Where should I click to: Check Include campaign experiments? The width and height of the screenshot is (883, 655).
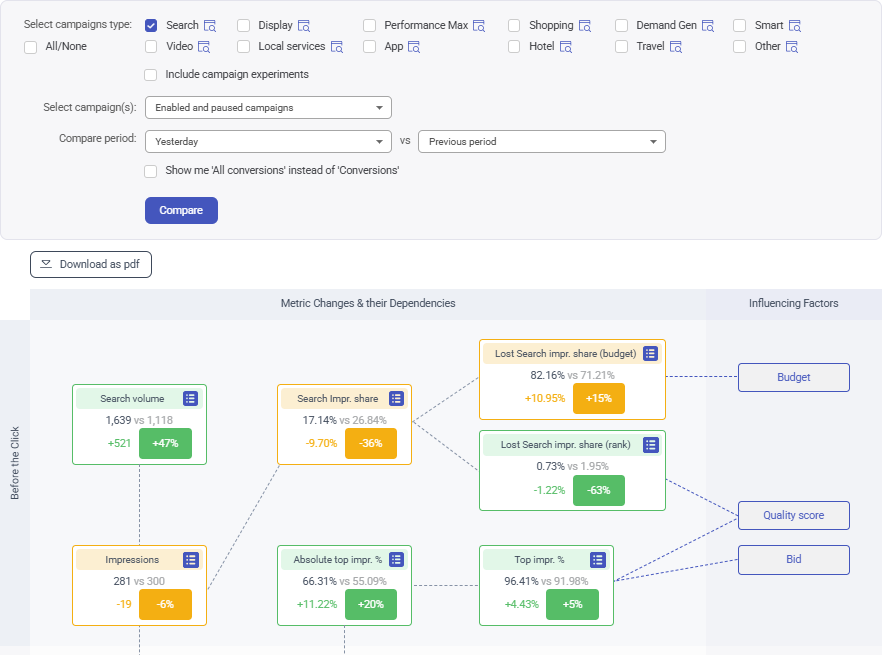tap(150, 74)
